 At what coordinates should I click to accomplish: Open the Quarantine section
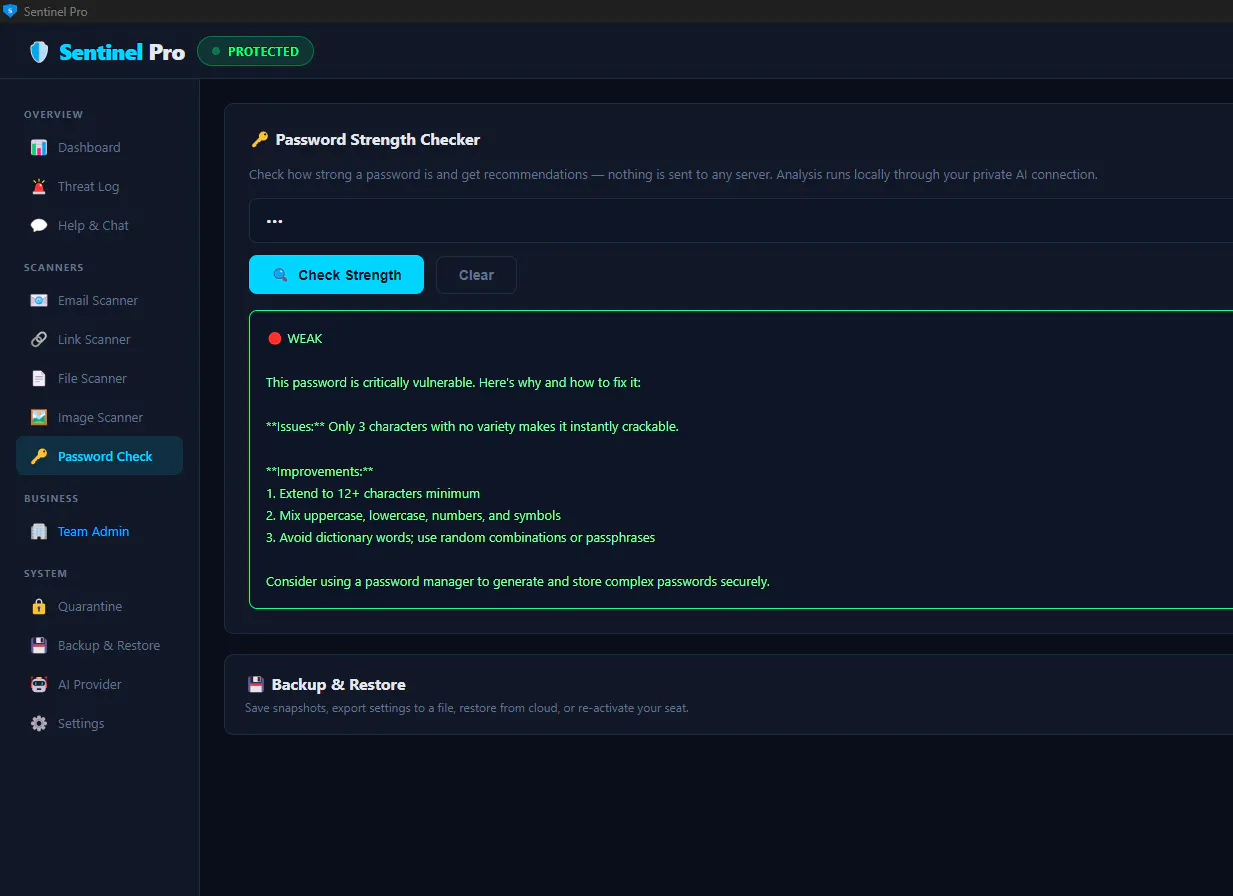coord(100,607)
